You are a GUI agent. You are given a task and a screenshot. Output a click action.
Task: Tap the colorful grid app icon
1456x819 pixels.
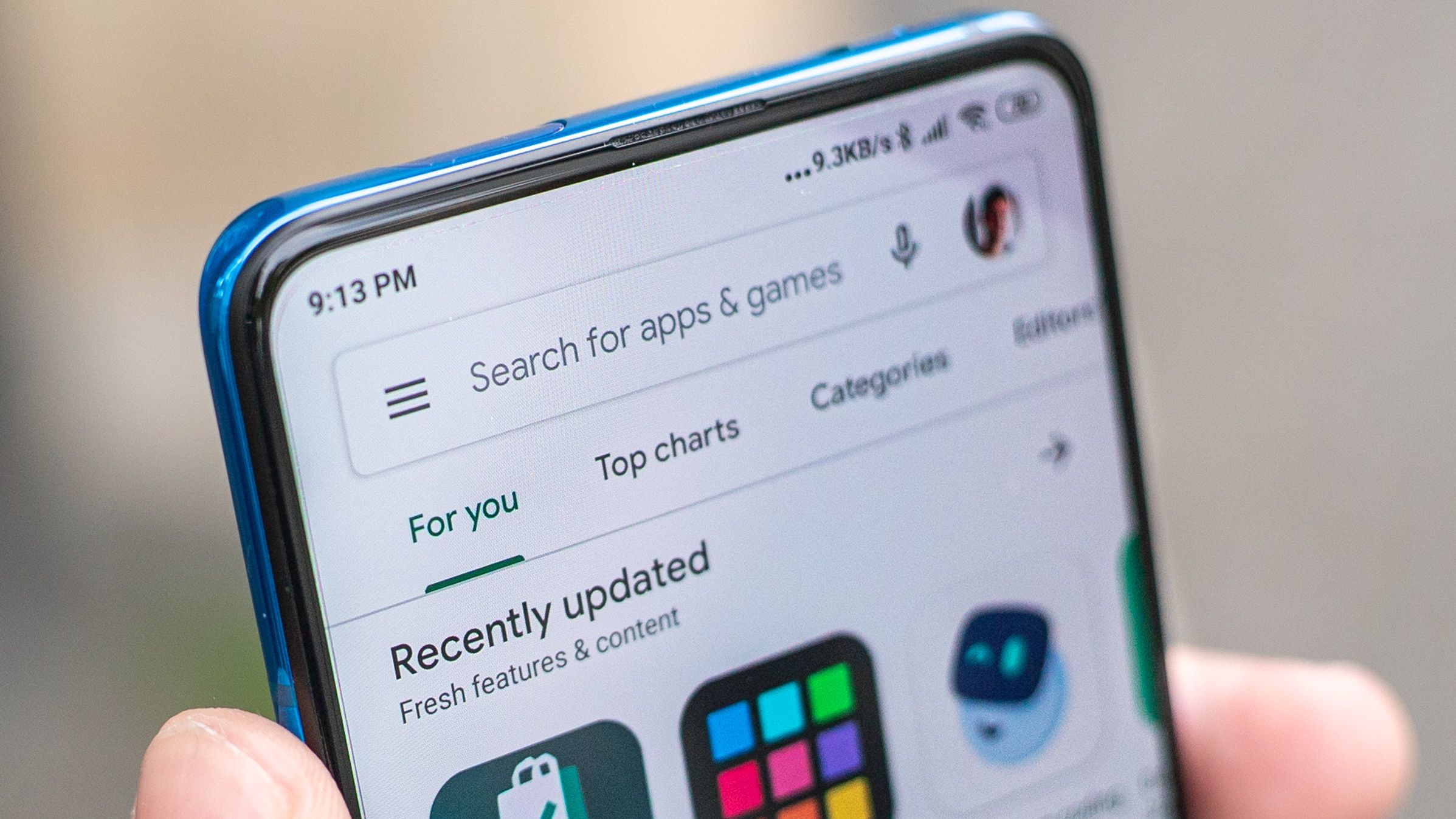(x=790, y=750)
